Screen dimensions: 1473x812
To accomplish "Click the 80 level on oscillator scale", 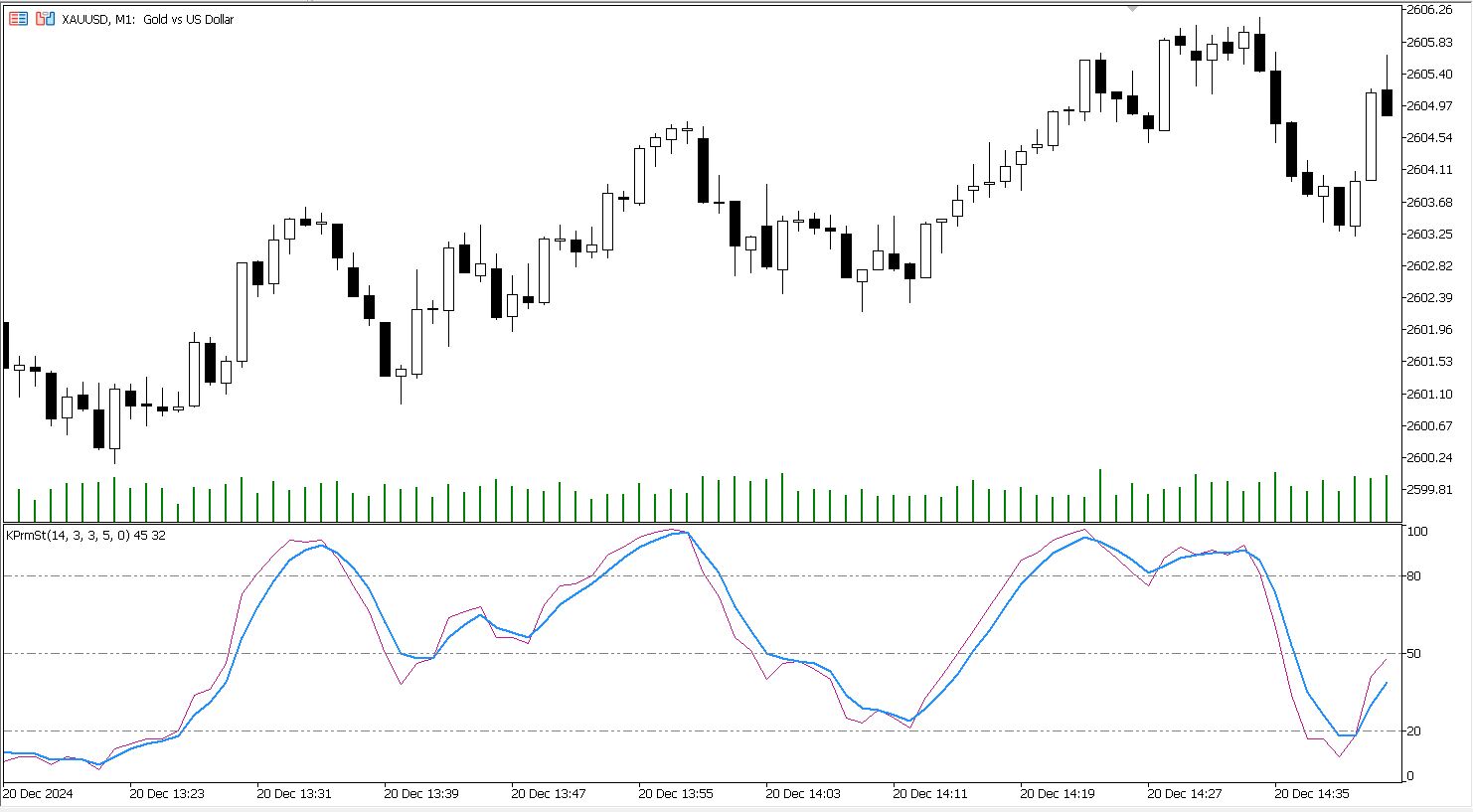I will 1414,576.
